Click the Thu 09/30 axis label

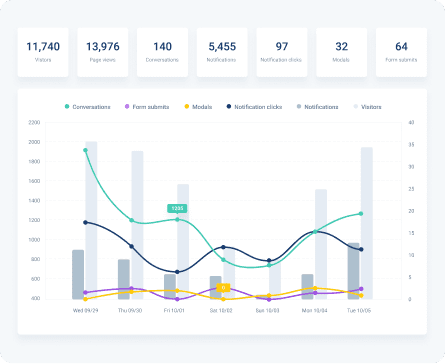click(x=130, y=310)
